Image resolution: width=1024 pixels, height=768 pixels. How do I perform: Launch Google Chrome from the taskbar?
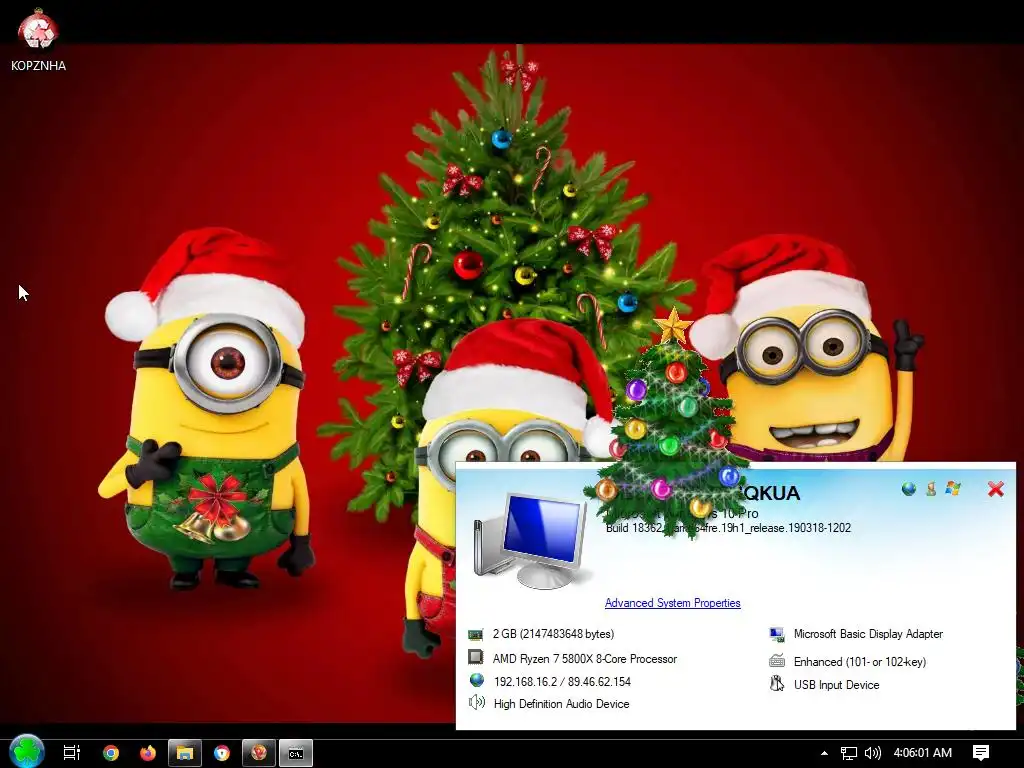[111, 753]
